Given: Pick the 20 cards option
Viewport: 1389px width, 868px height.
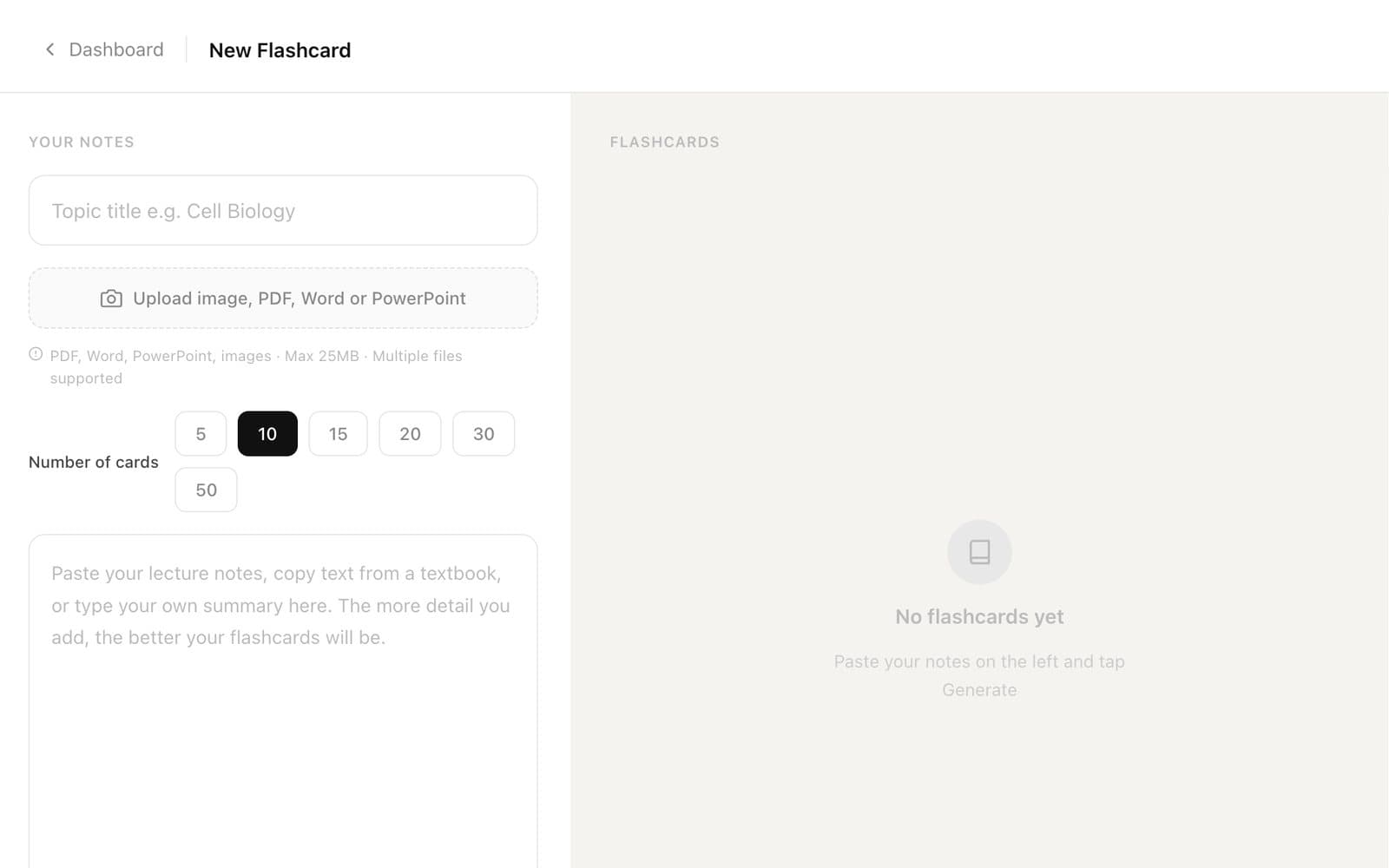Looking at the screenshot, I should pyautogui.click(x=410, y=434).
